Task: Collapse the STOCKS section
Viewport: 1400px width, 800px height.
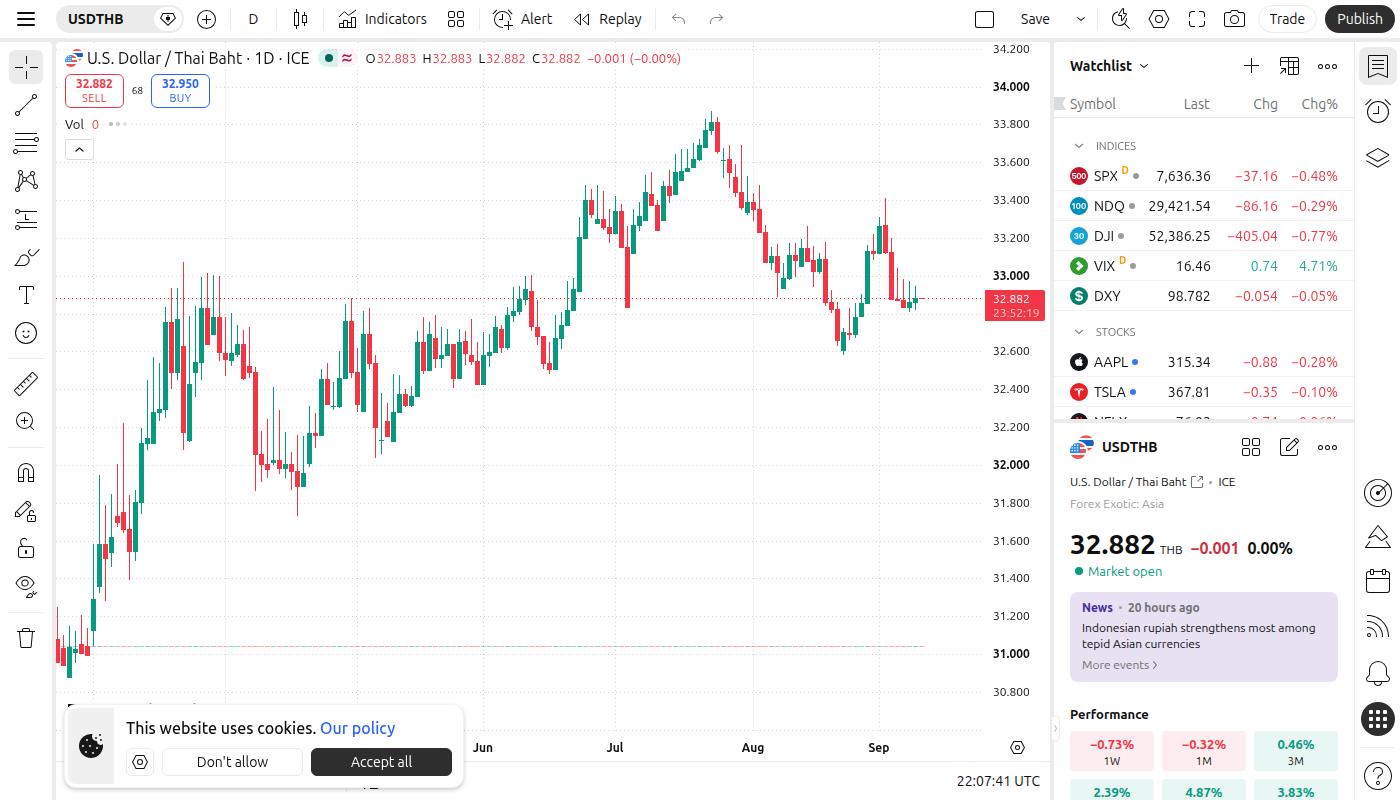Action: coord(1079,332)
